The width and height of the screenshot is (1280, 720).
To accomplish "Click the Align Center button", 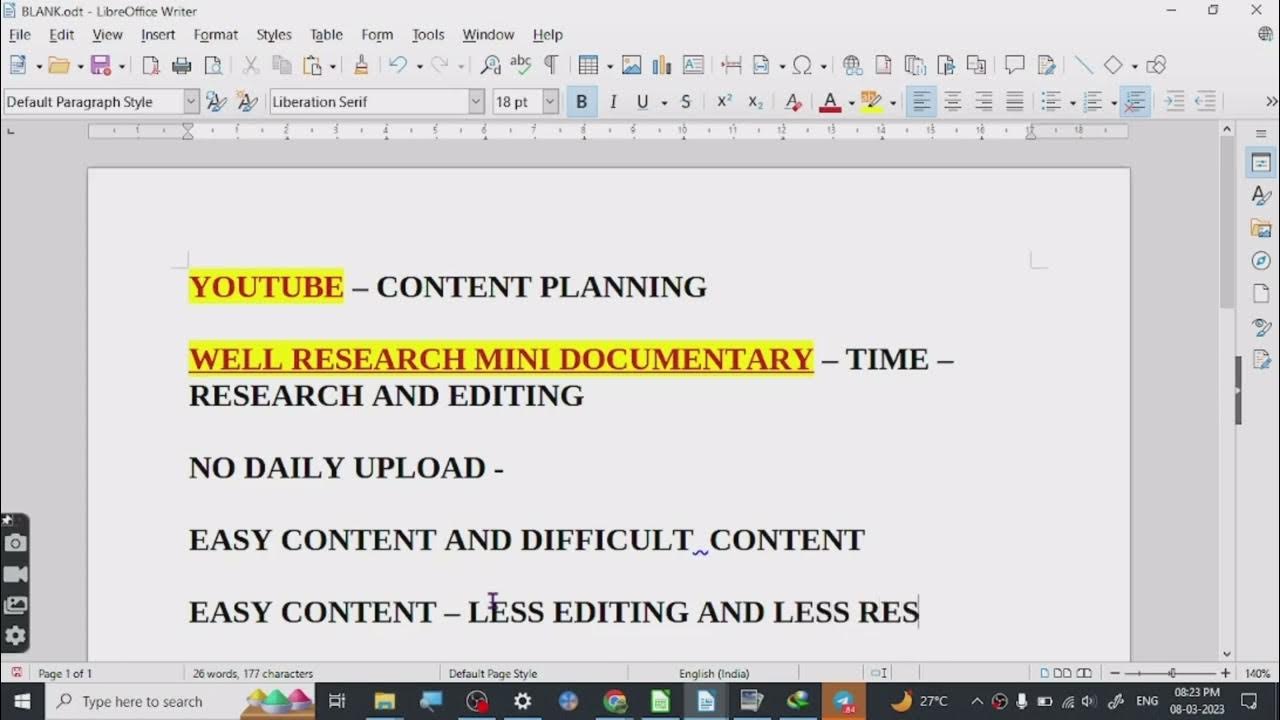I will (x=953, y=101).
